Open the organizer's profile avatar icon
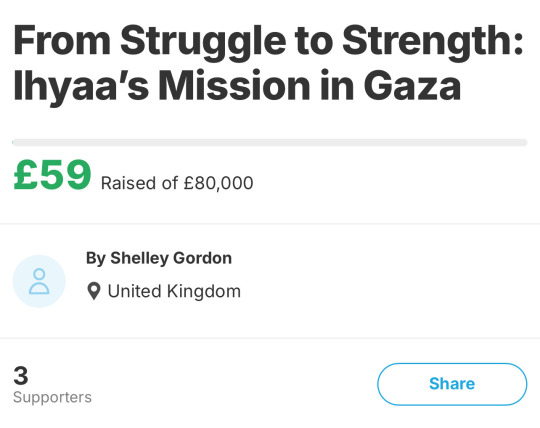The height and width of the screenshot is (428, 540). pyautogui.click(x=39, y=281)
